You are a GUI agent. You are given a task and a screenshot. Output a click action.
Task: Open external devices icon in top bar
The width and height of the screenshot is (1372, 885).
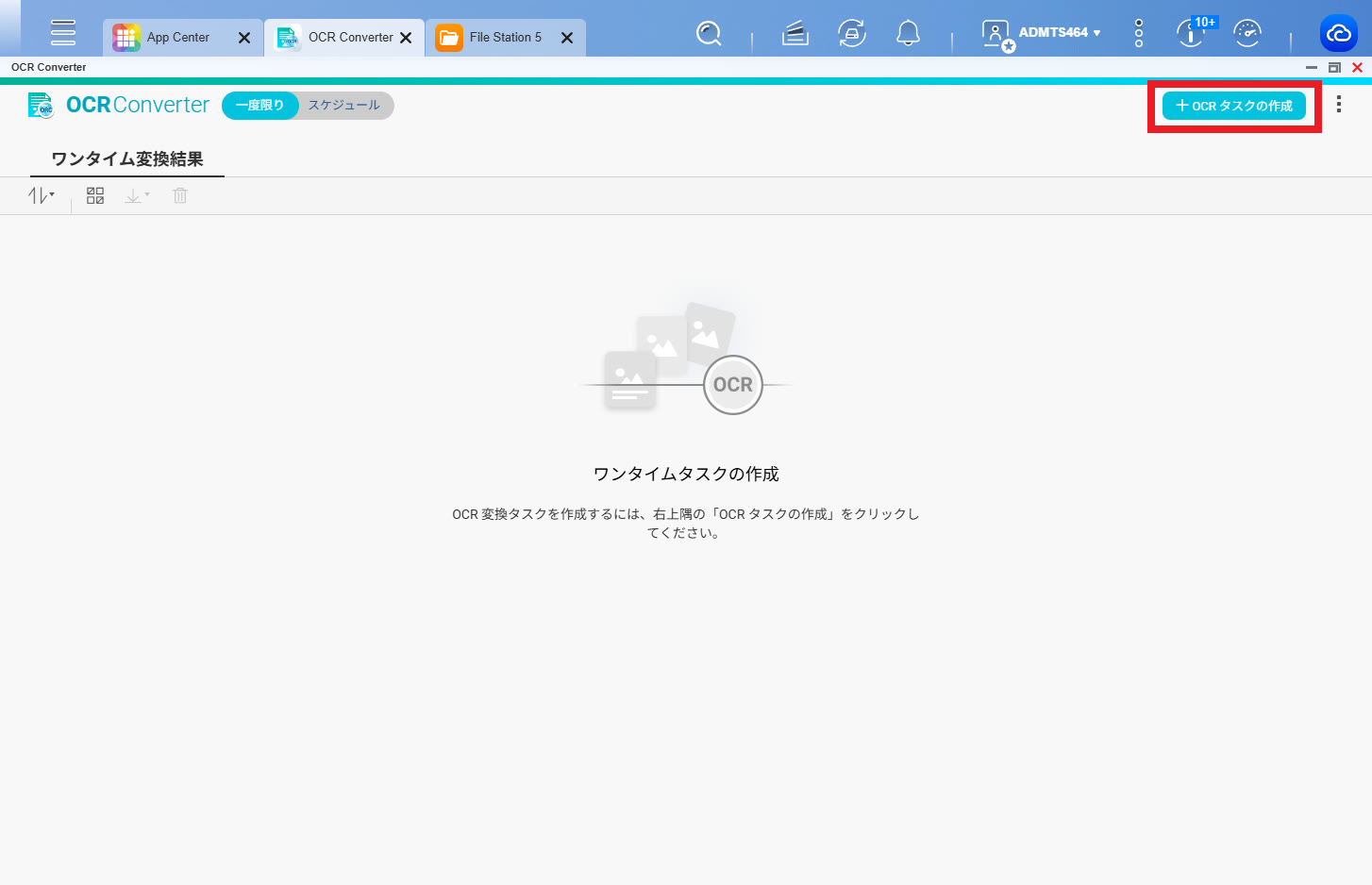point(852,34)
